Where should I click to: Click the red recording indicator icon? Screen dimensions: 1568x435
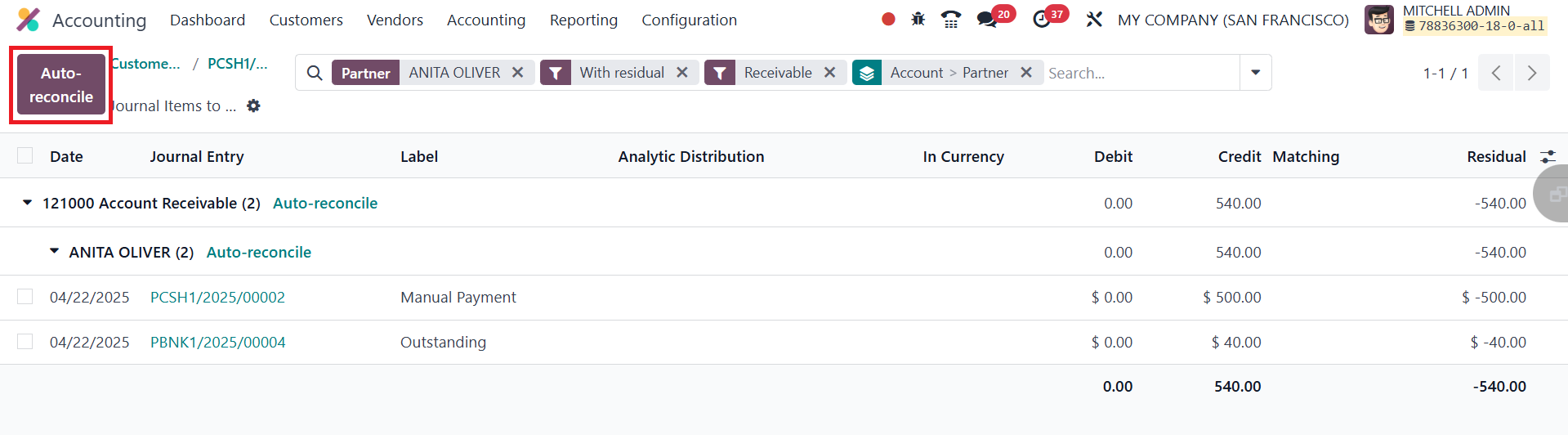pos(888,19)
